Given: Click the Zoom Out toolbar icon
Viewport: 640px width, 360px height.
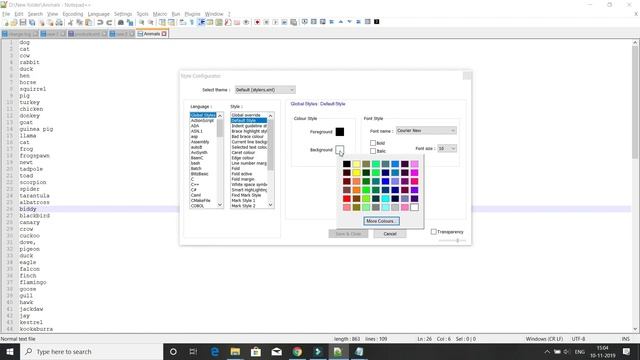Looking at the screenshot, I should [x=151, y=22].
